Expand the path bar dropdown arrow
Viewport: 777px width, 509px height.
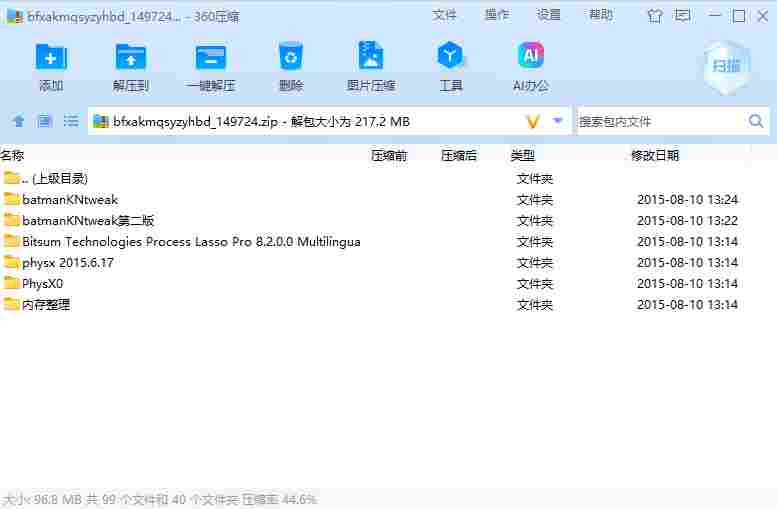tap(557, 120)
